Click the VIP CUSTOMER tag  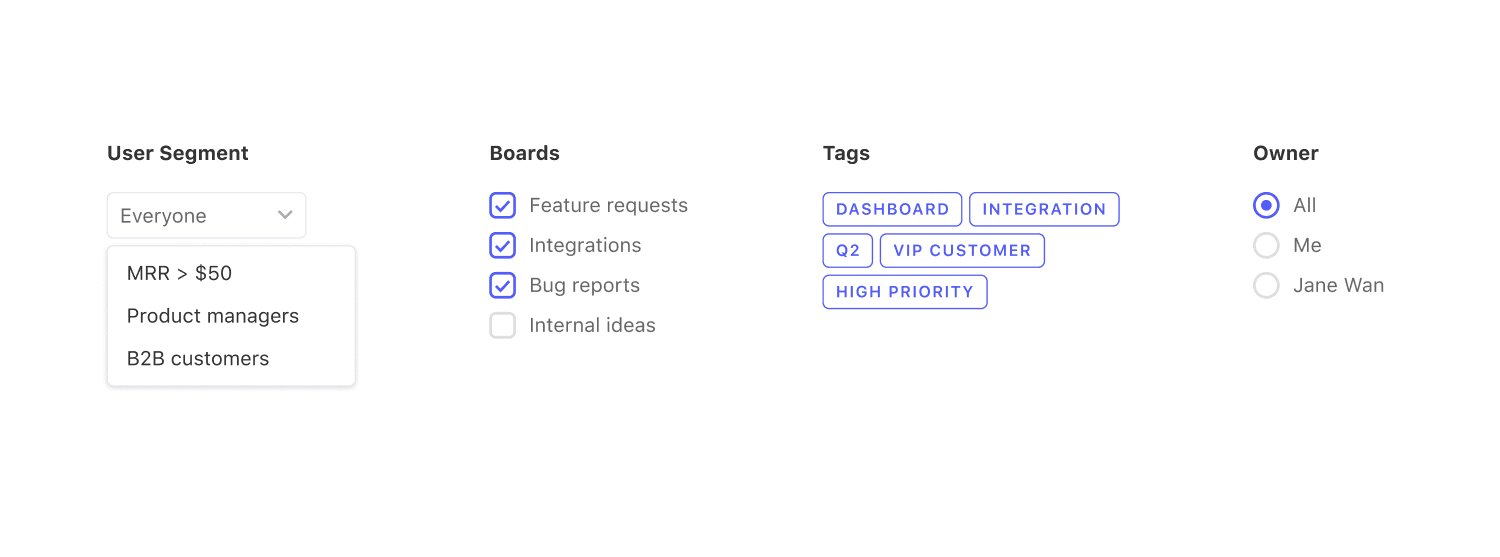pos(962,250)
